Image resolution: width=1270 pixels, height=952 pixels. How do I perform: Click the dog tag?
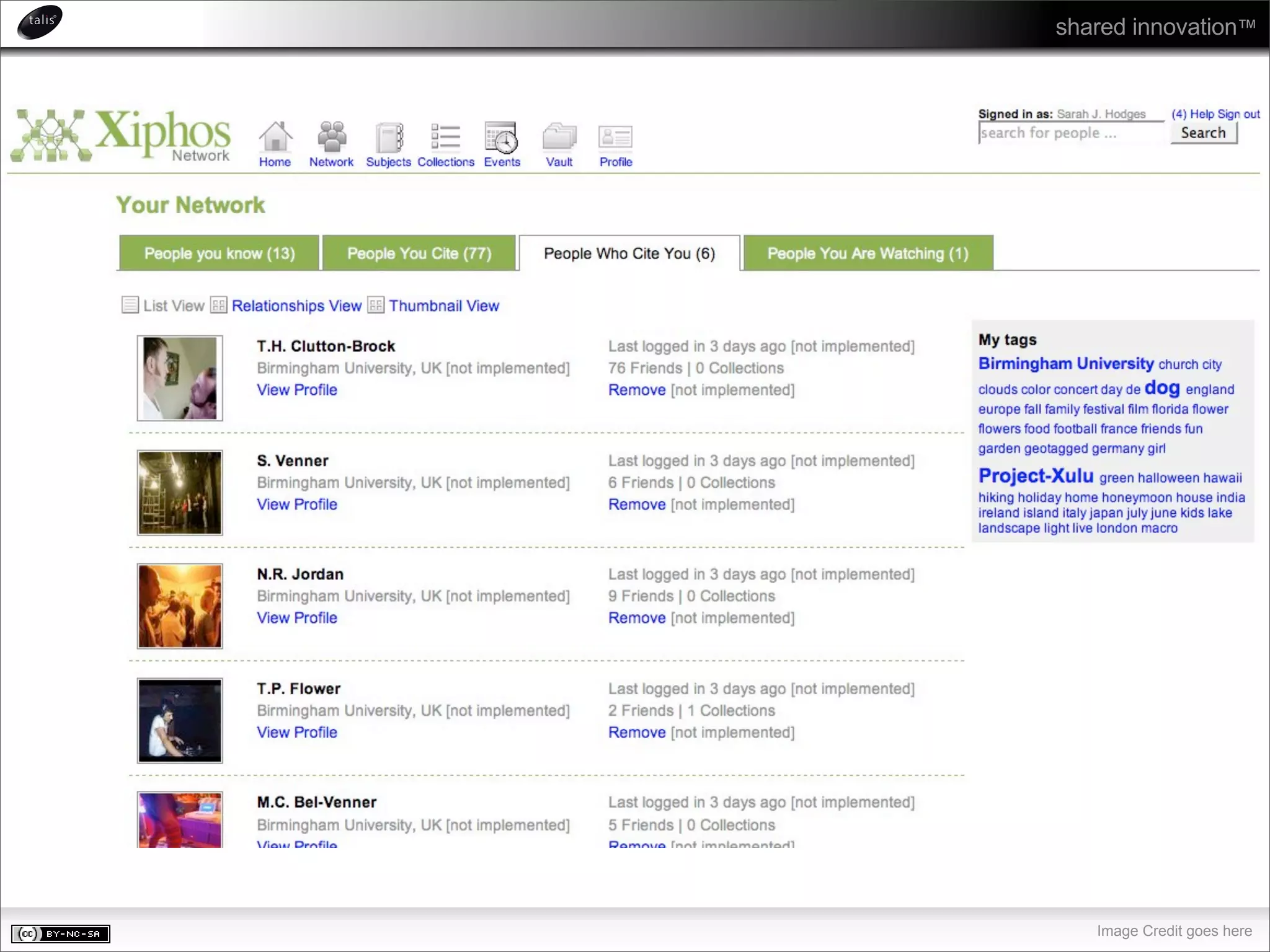pos(1162,388)
